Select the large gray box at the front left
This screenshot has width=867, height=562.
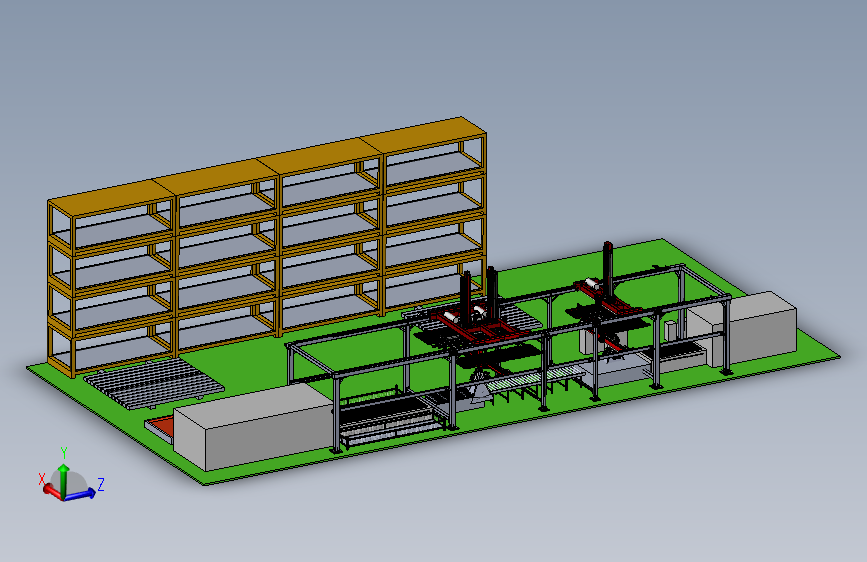point(254,426)
